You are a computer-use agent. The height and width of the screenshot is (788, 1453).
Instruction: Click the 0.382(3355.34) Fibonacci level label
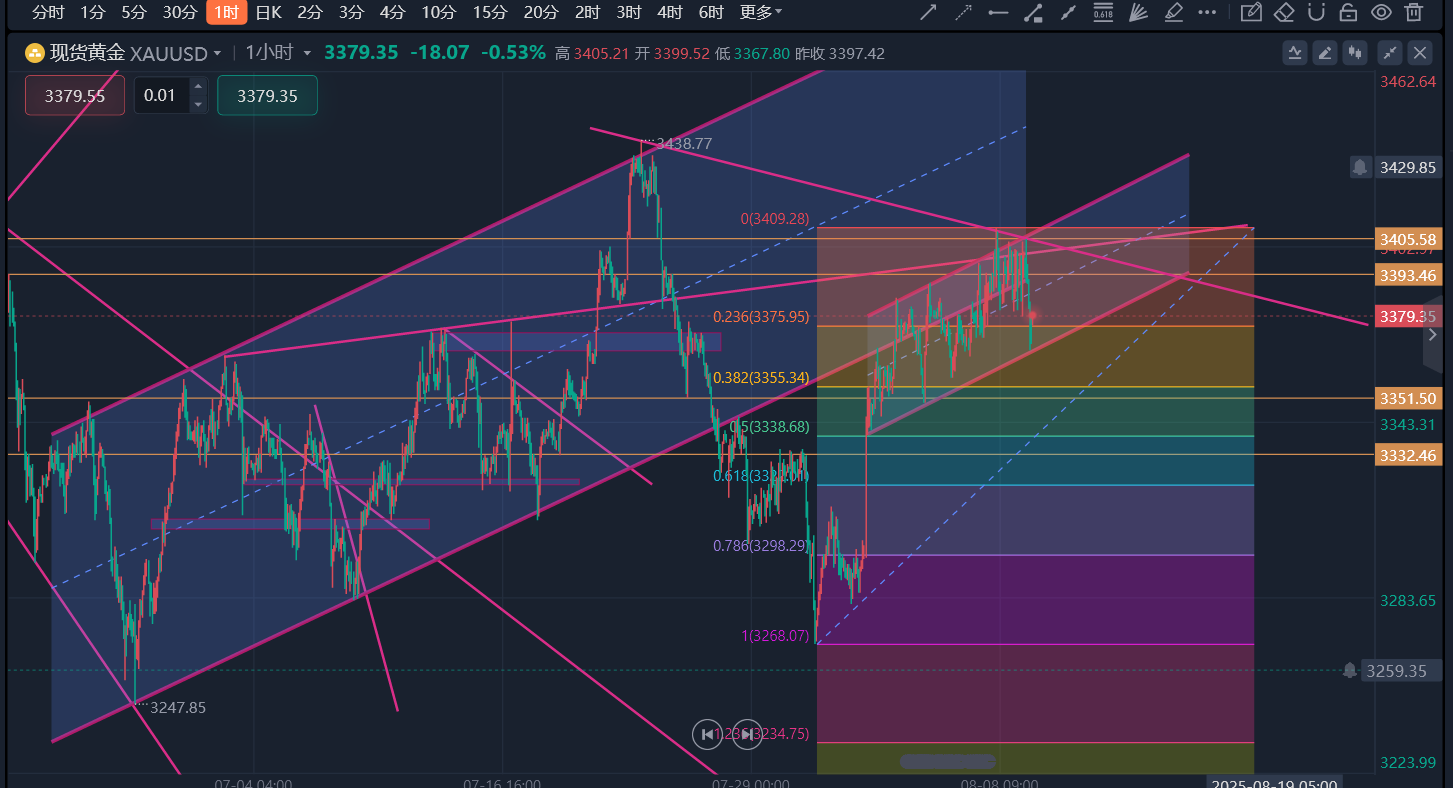(761, 377)
